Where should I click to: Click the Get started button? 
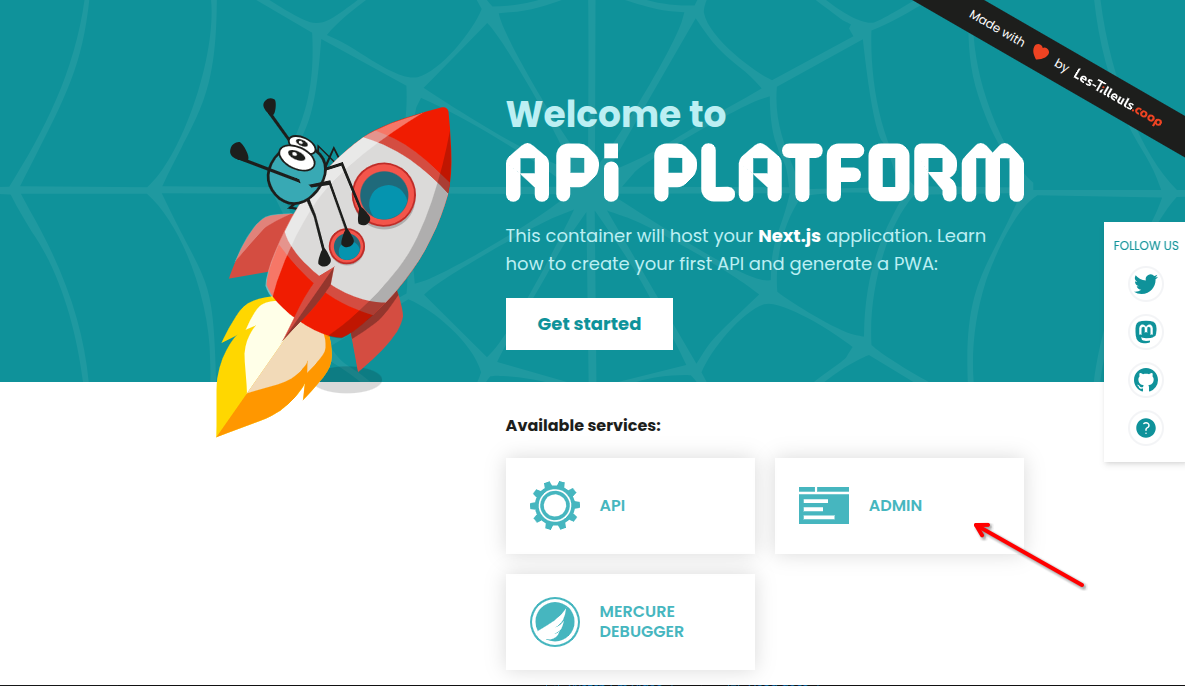coord(589,323)
